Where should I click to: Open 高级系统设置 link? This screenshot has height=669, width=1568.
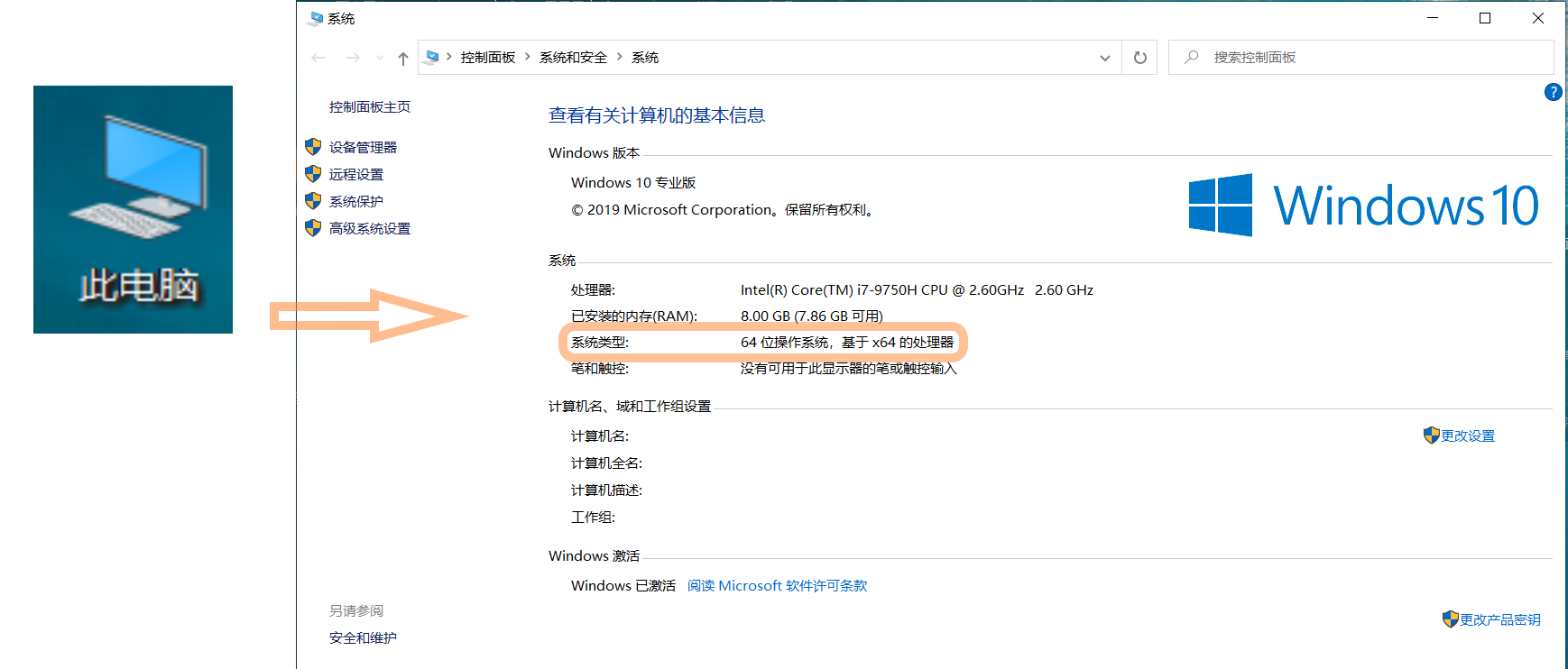(370, 228)
